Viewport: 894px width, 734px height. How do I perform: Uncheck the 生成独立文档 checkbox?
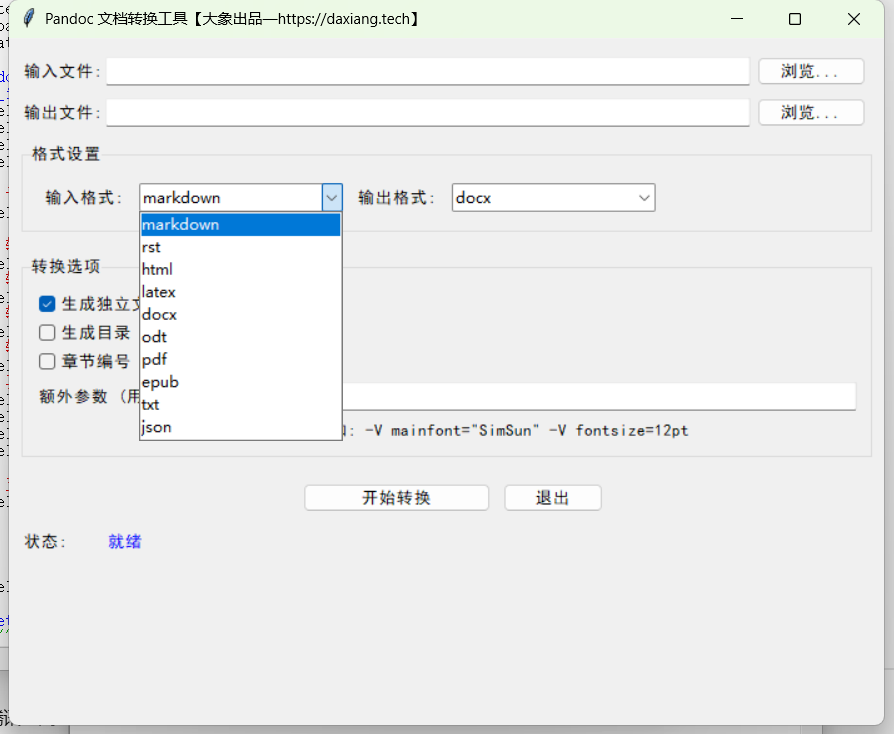47,304
